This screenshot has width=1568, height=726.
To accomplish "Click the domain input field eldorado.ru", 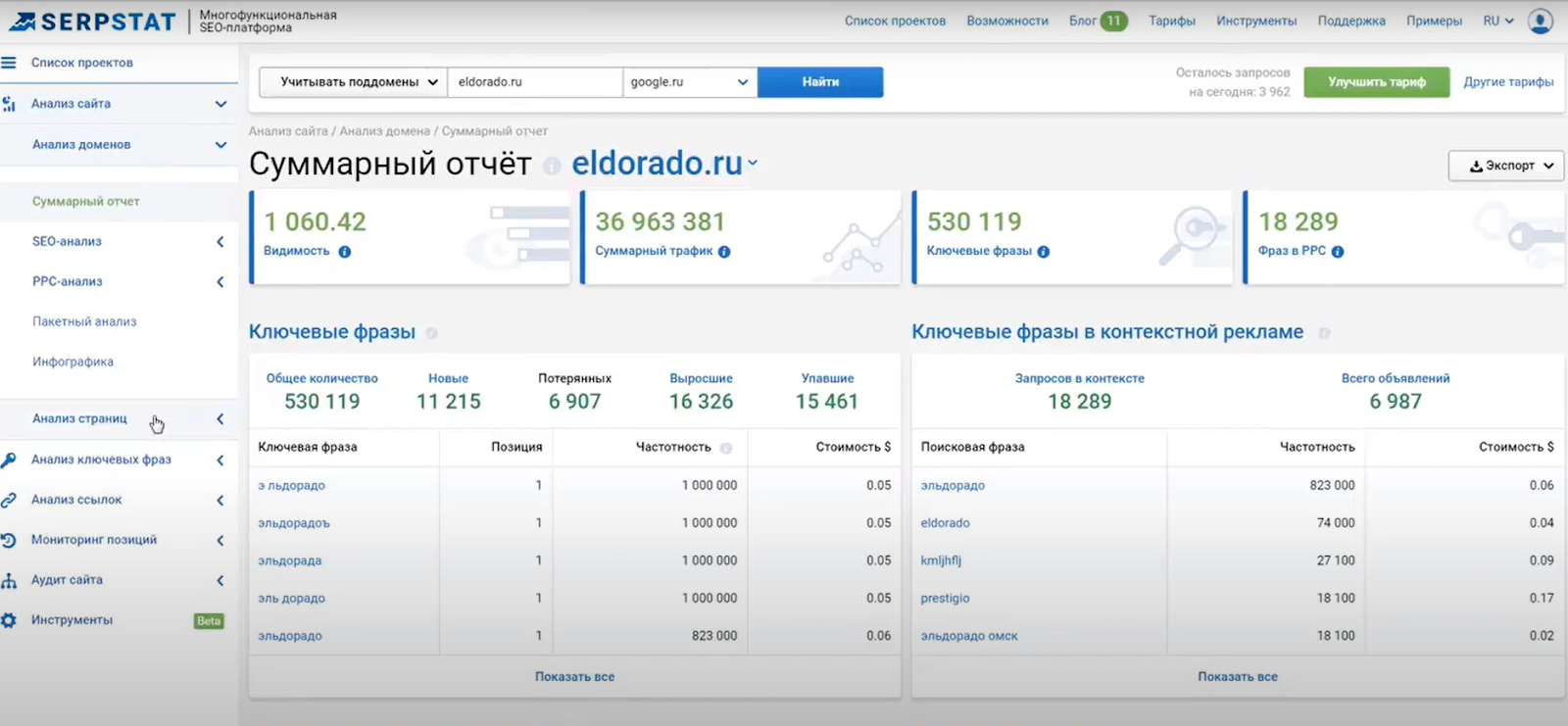I will click(535, 82).
